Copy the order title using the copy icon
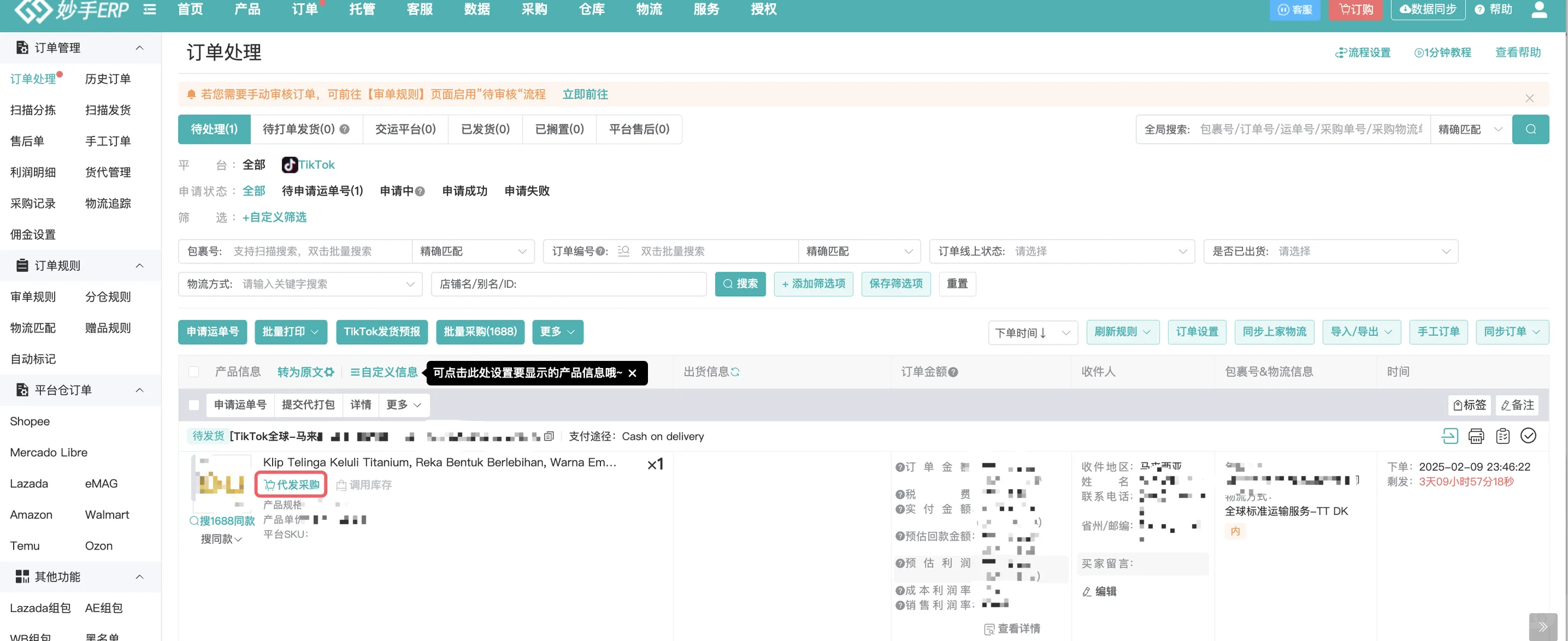 (x=548, y=436)
